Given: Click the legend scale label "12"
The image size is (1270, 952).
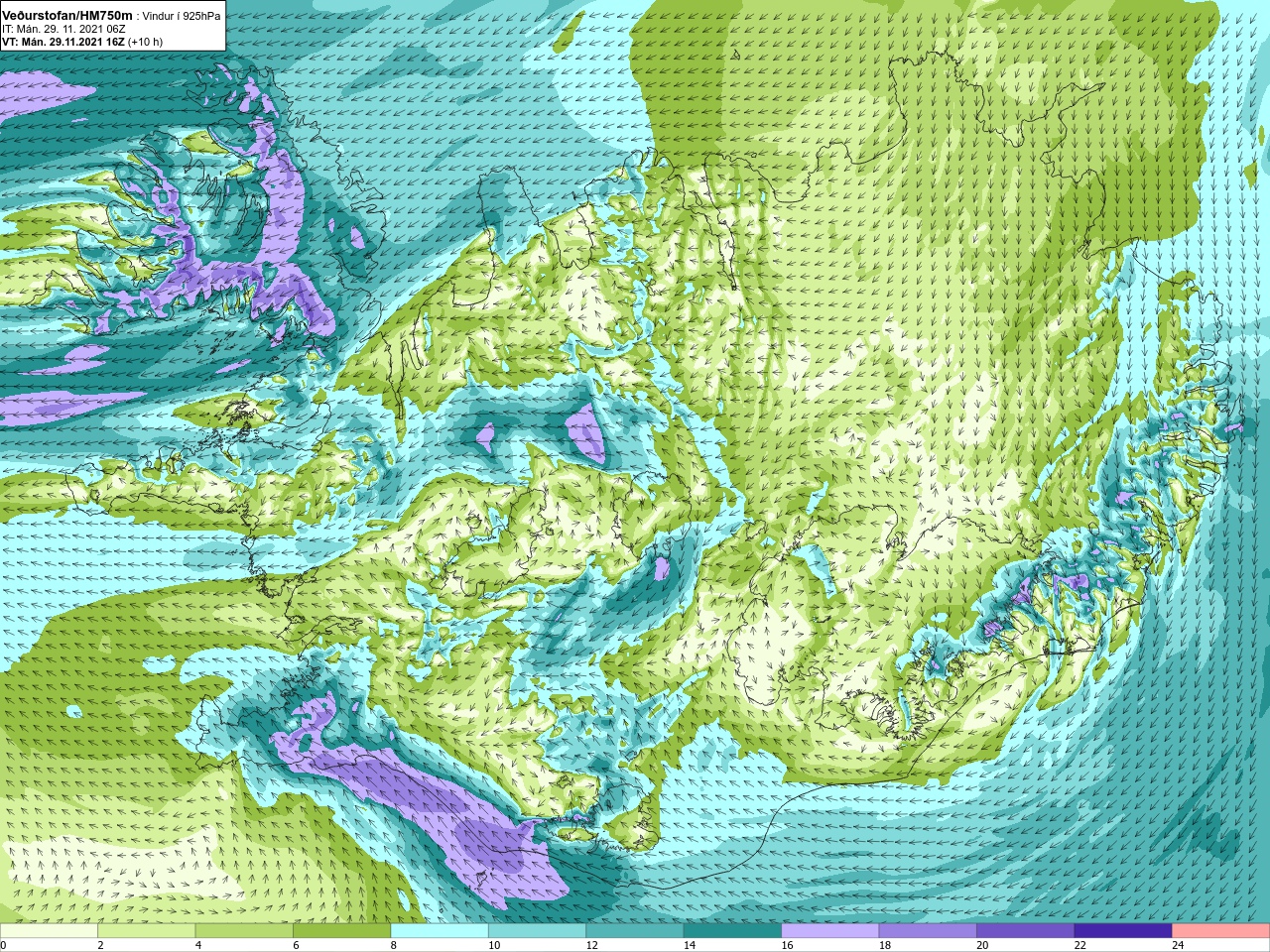Looking at the screenshot, I should point(592,946).
